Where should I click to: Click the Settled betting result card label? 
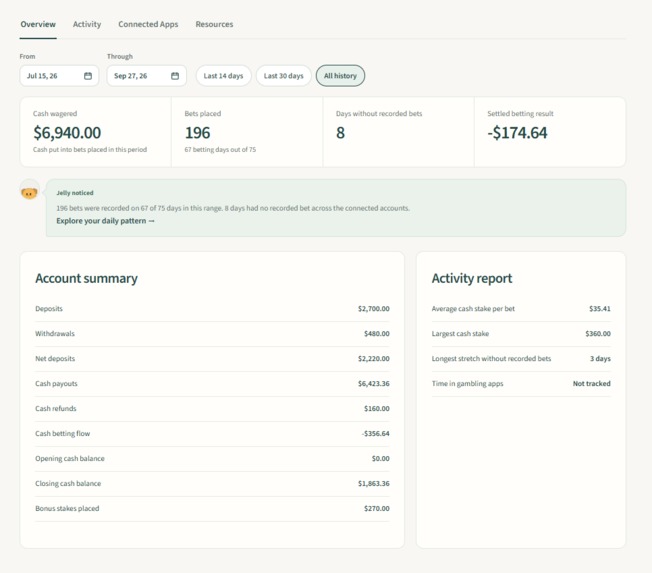pos(520,114)
